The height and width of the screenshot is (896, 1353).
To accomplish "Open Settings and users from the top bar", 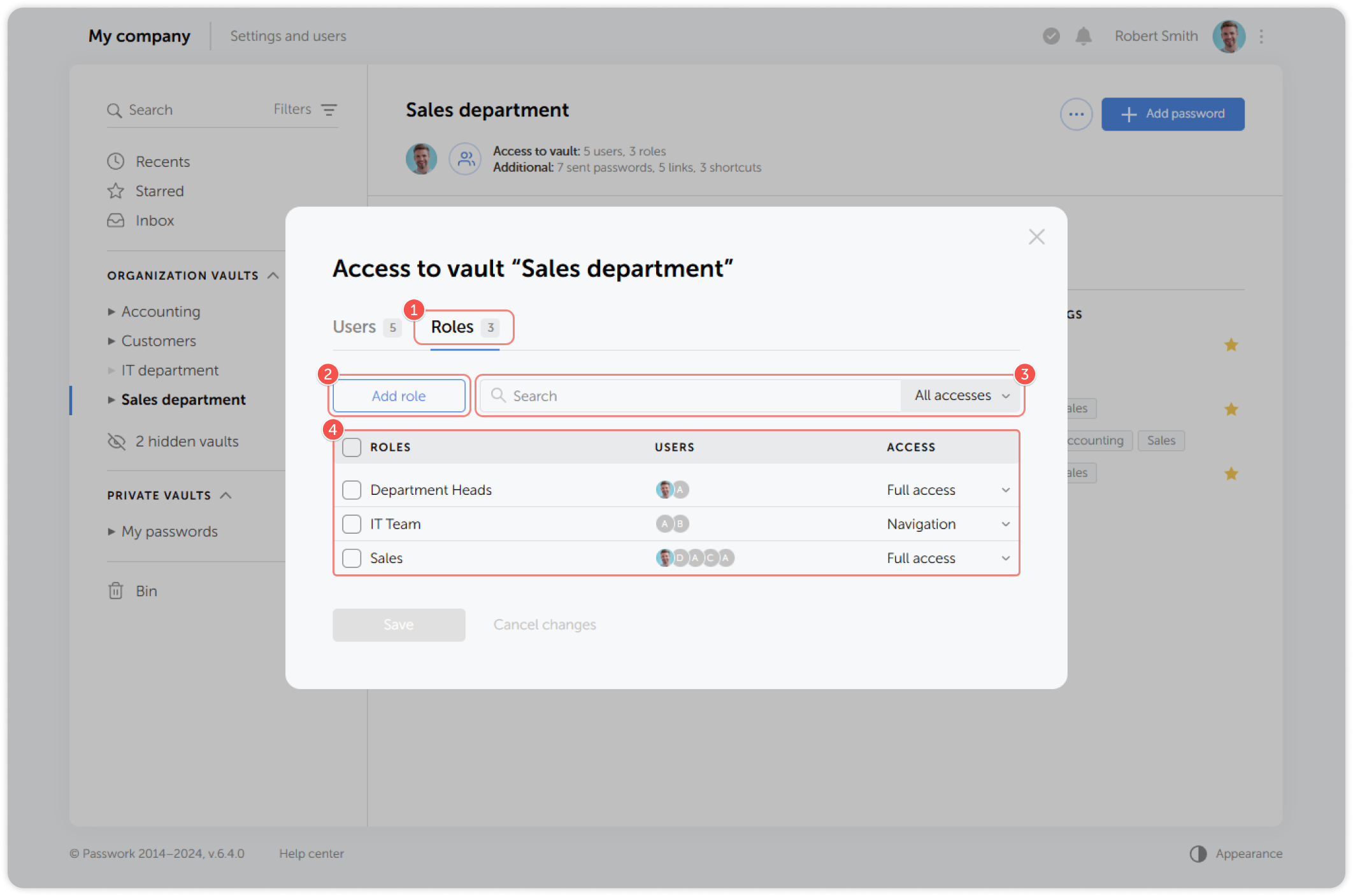I will tap(287, 36).
